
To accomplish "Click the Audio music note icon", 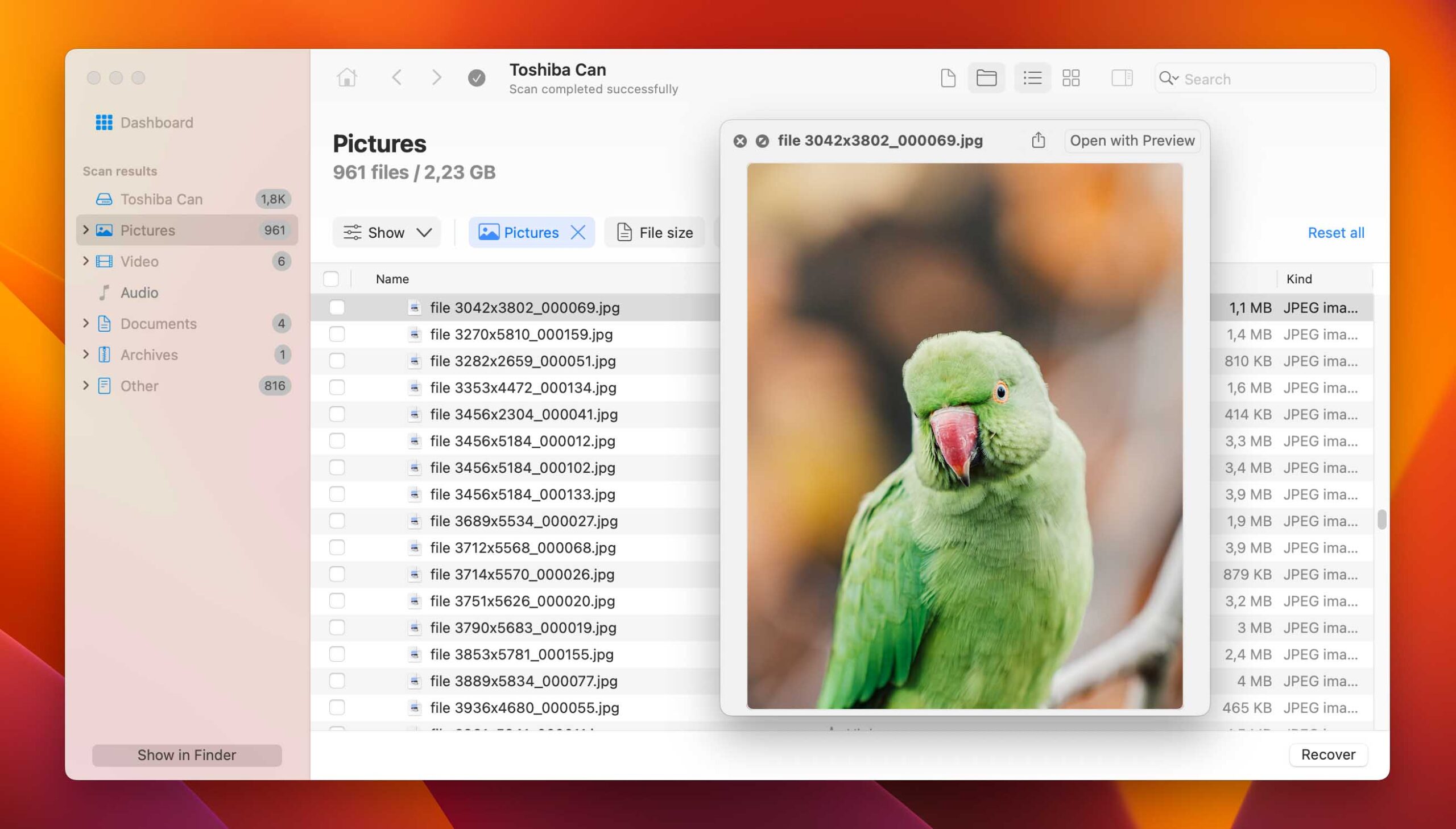I will pyautogui.click(x=104, y=292).
